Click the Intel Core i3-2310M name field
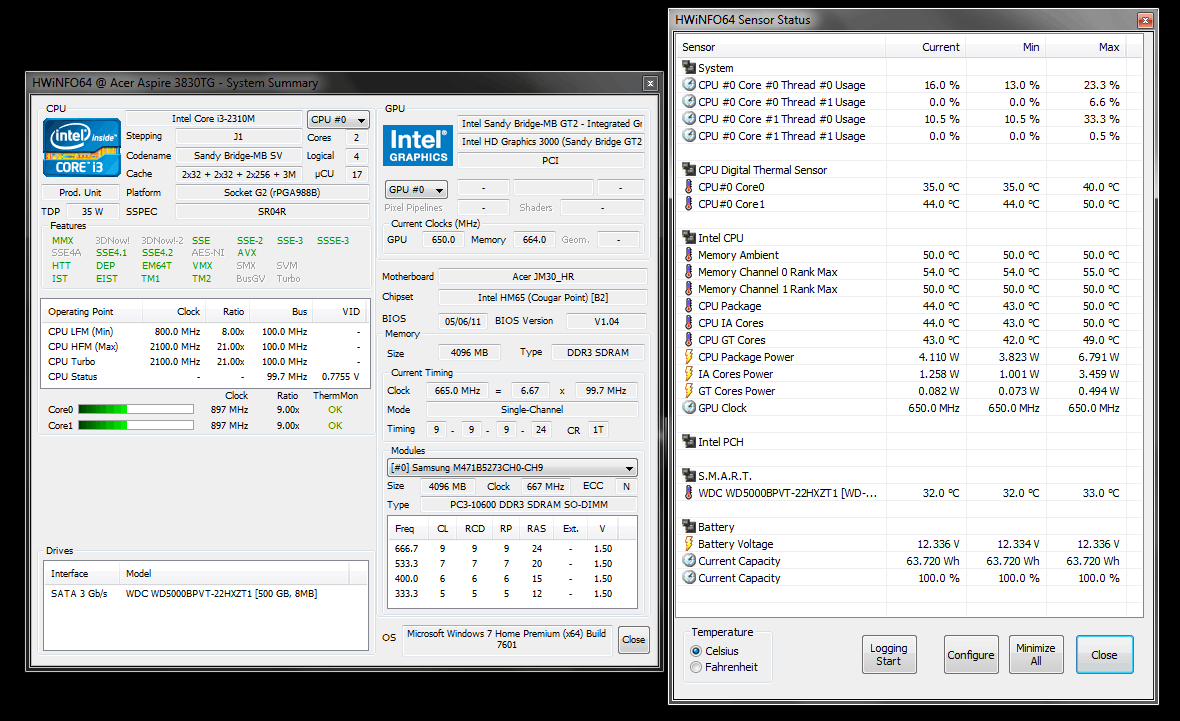 pyautogui.click(x=214, y=119)
